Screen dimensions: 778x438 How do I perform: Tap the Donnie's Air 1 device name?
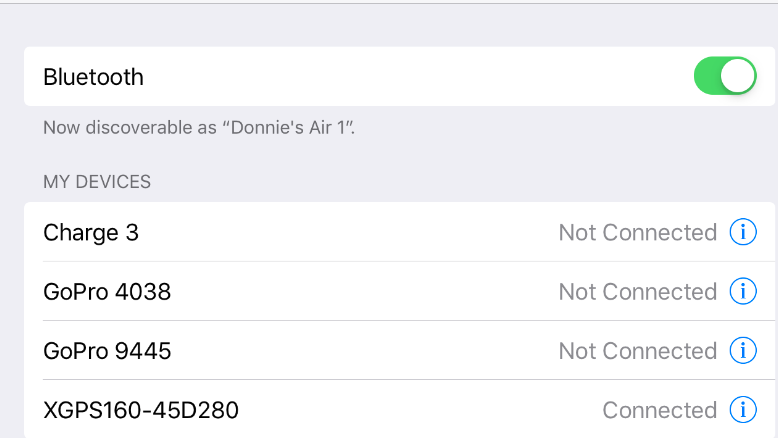[x=288, y=127]
